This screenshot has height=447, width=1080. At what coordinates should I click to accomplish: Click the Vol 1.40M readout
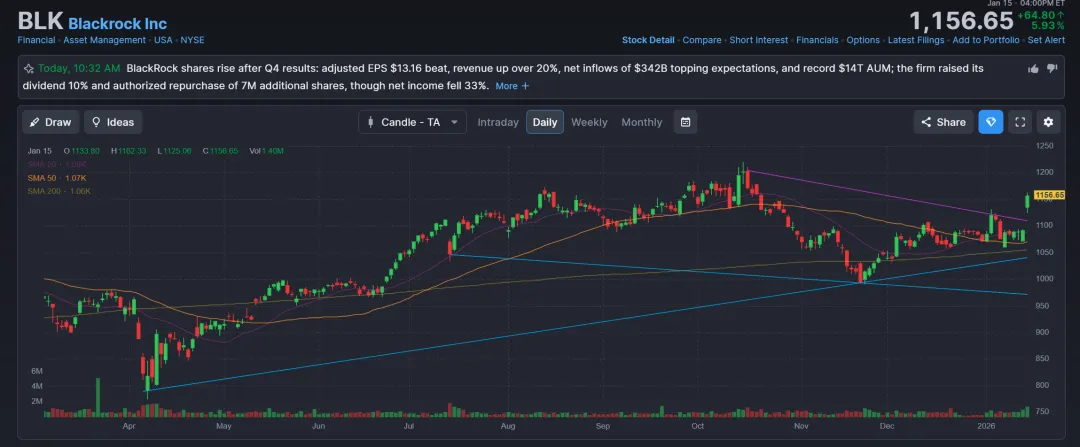coord(266,151)
